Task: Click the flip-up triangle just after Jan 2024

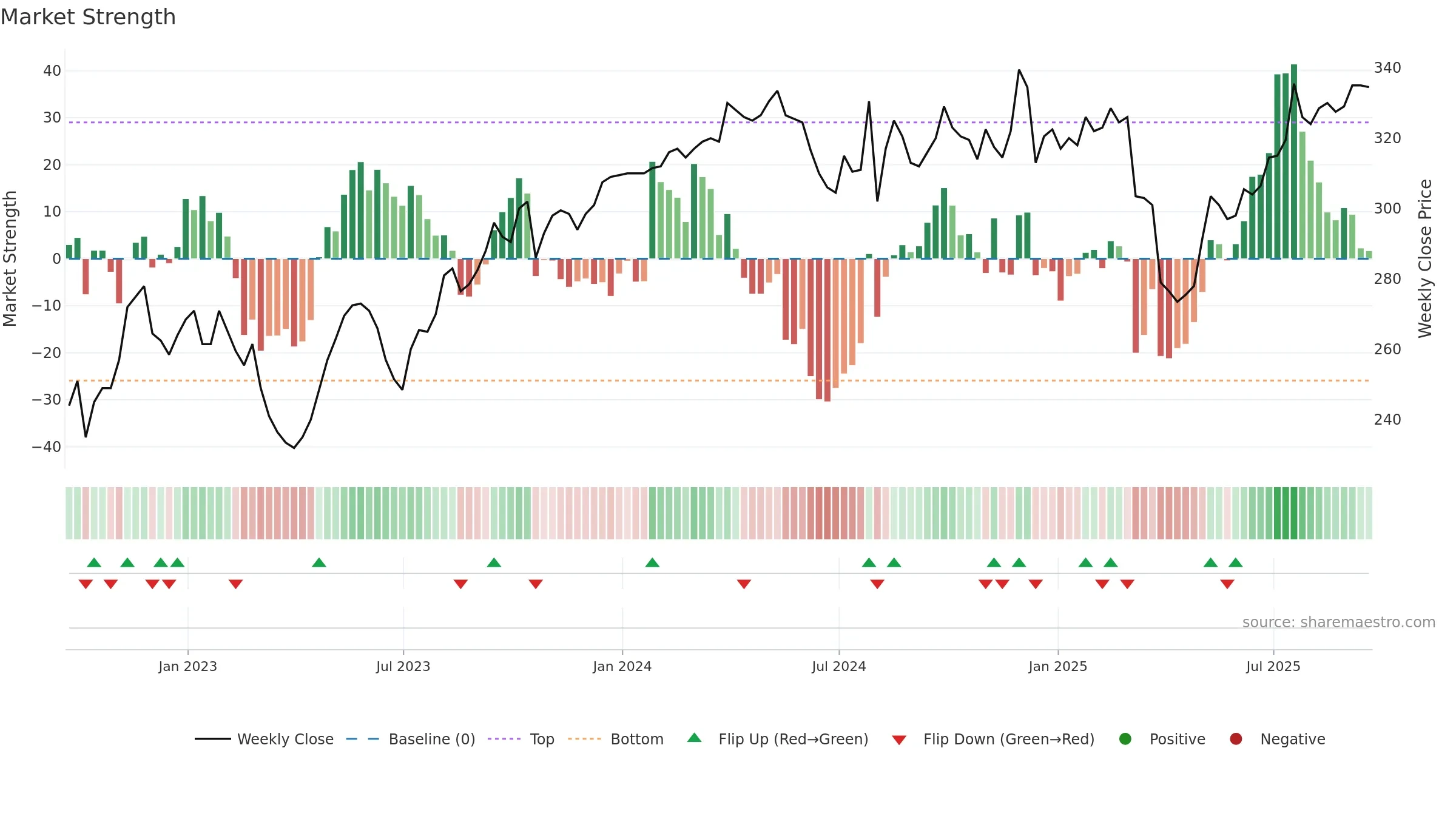Action: [652, 562]
